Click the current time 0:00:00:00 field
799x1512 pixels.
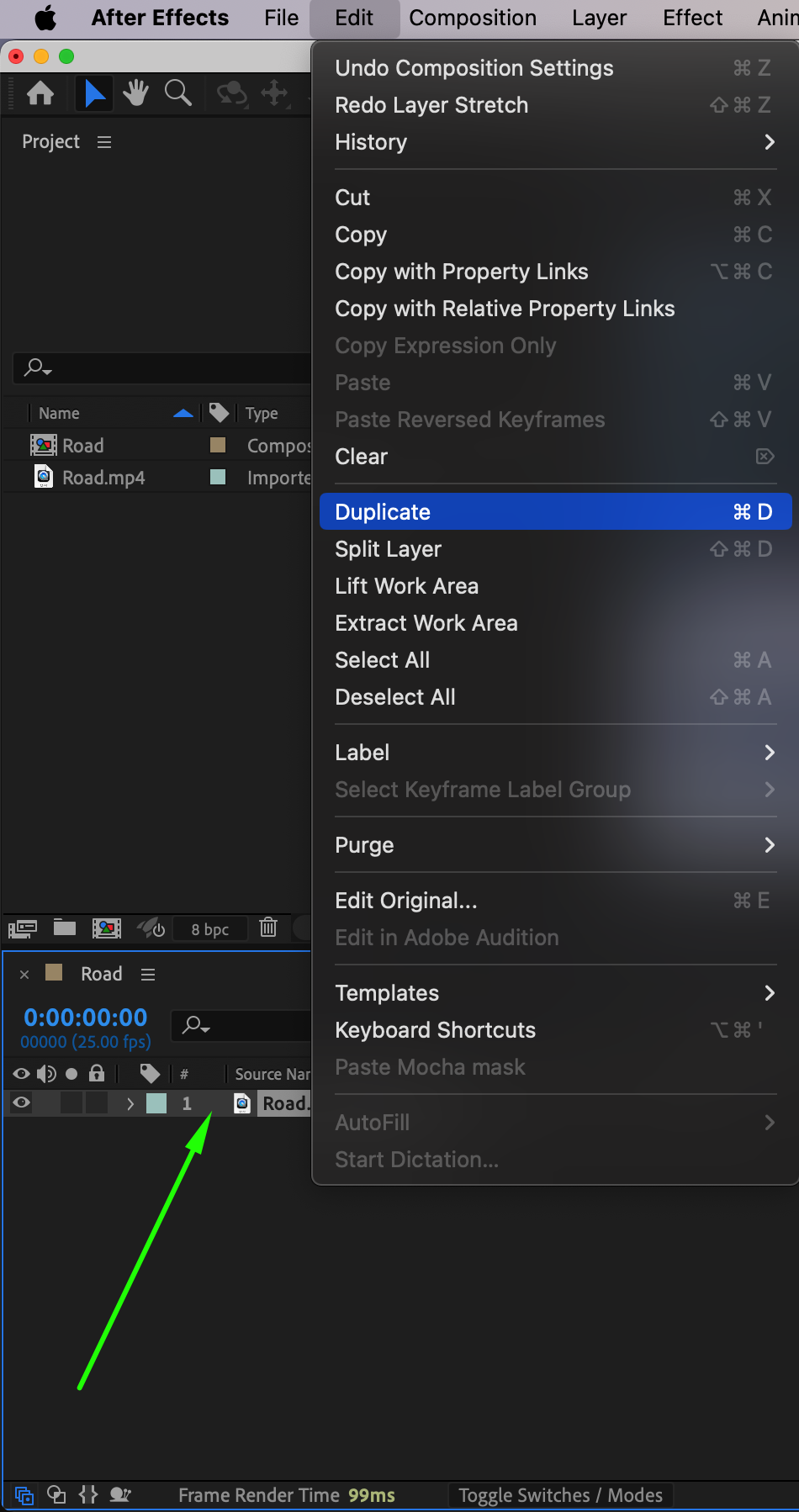pyautogui.click(x=86, y=1018)
